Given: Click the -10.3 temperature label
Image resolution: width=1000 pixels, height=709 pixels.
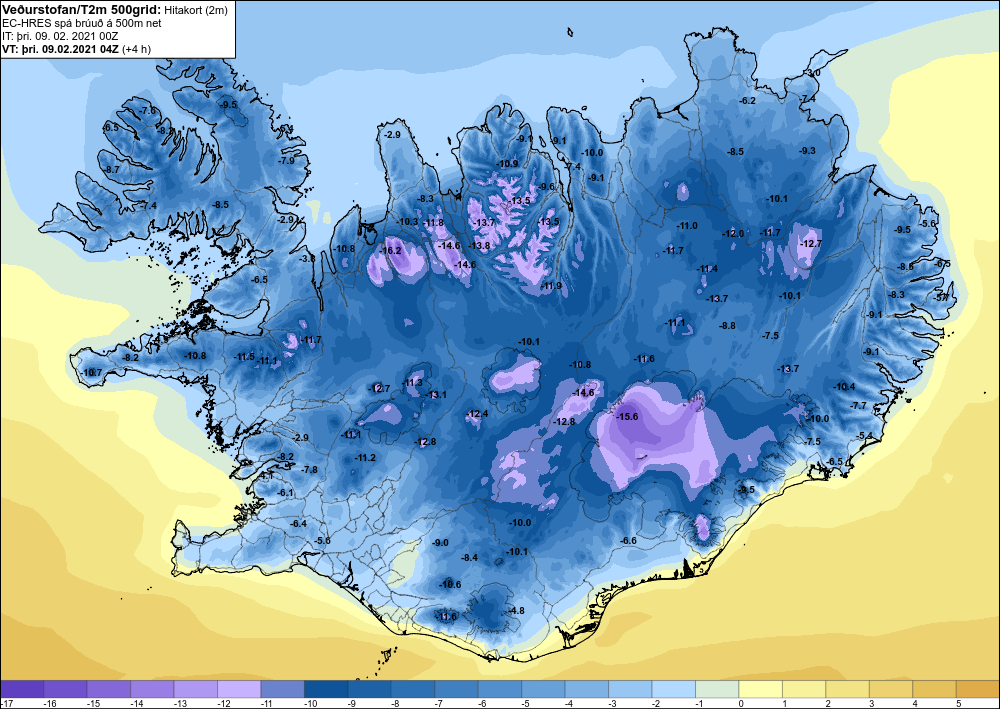Looking at the screenshot, I should (408, 222).
